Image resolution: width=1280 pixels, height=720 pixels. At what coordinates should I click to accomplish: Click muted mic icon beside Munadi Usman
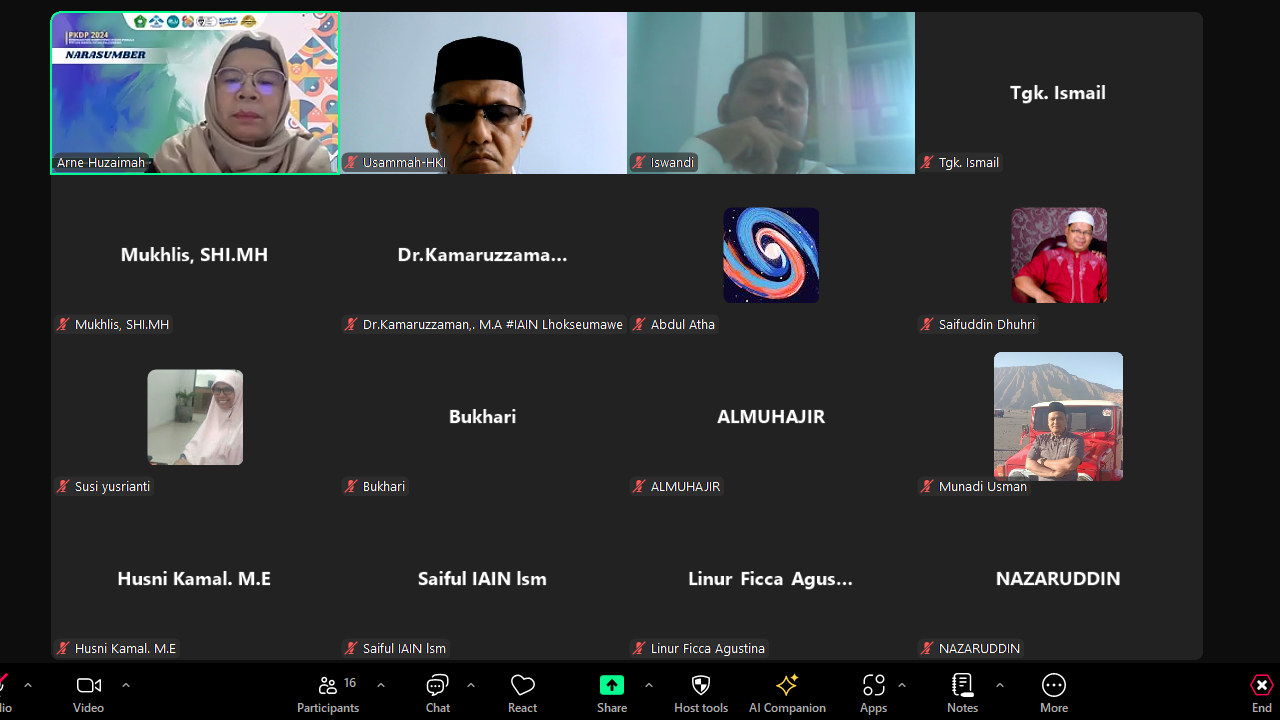tap(927, 486)
